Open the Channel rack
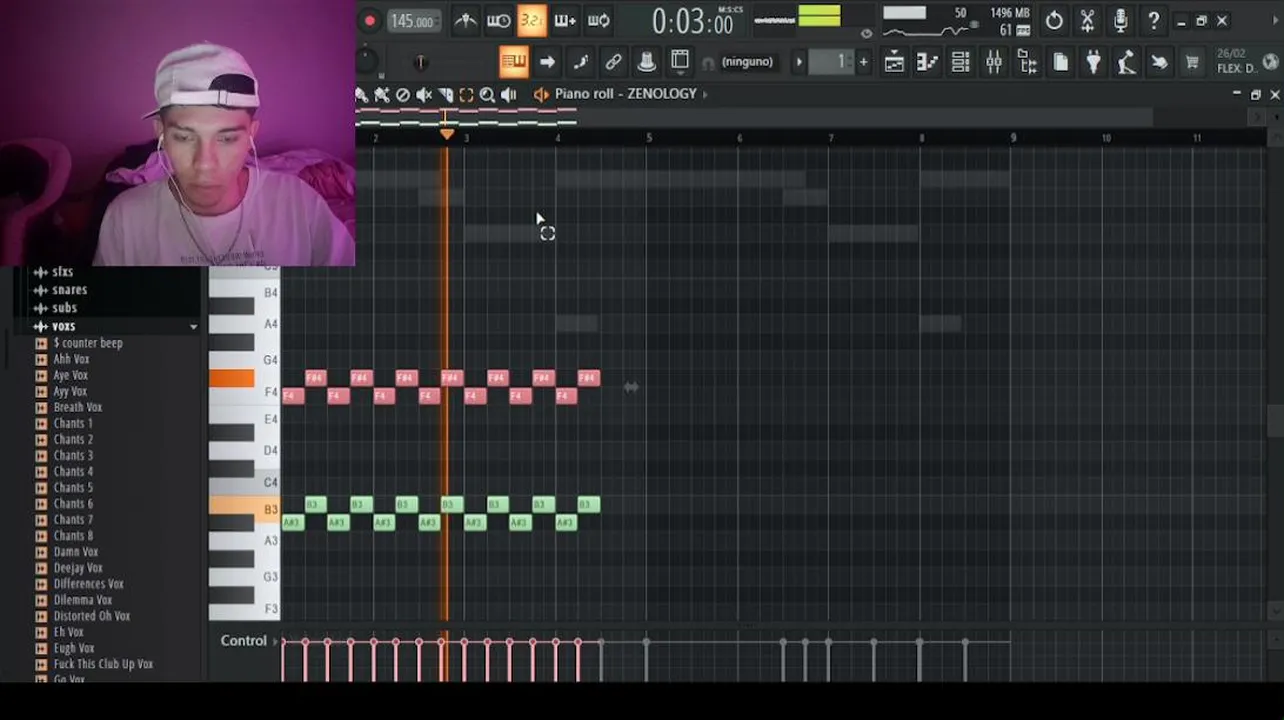1284x720 pixels. 960,62
